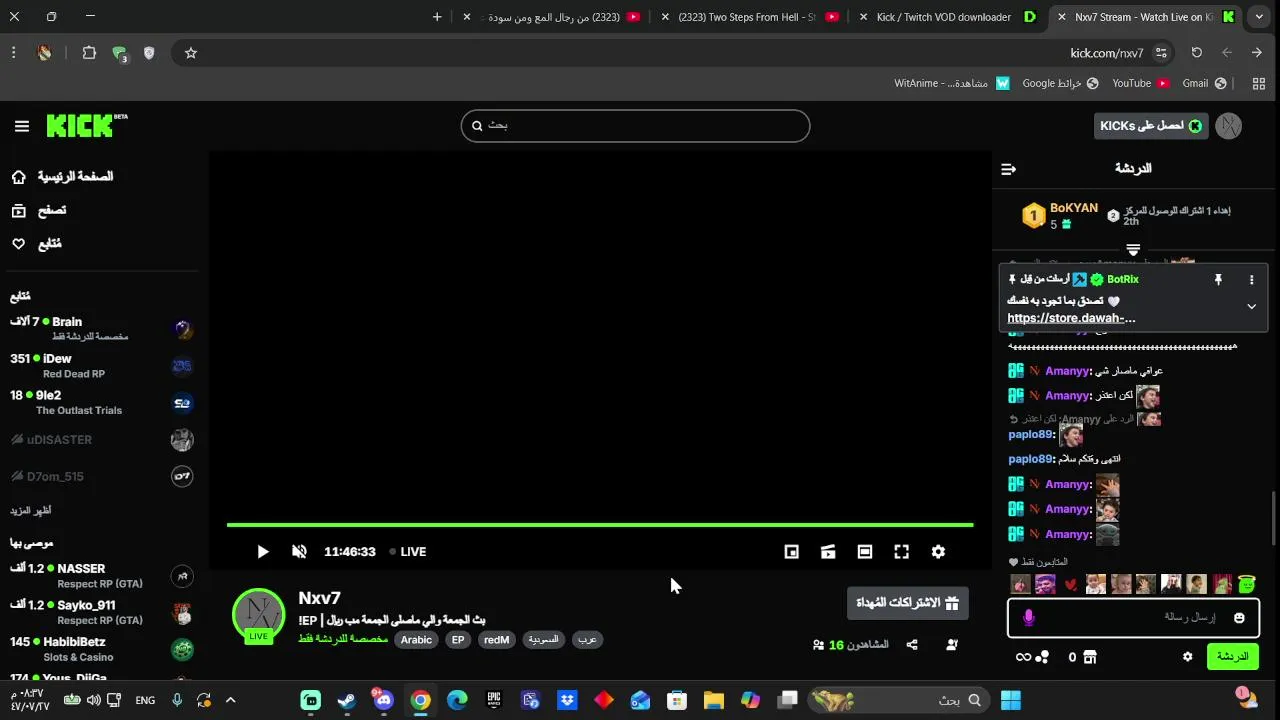Expand the pinned message with chevron
Image resolution: width=1280 pixels, height=720 pixels.
1251,307
